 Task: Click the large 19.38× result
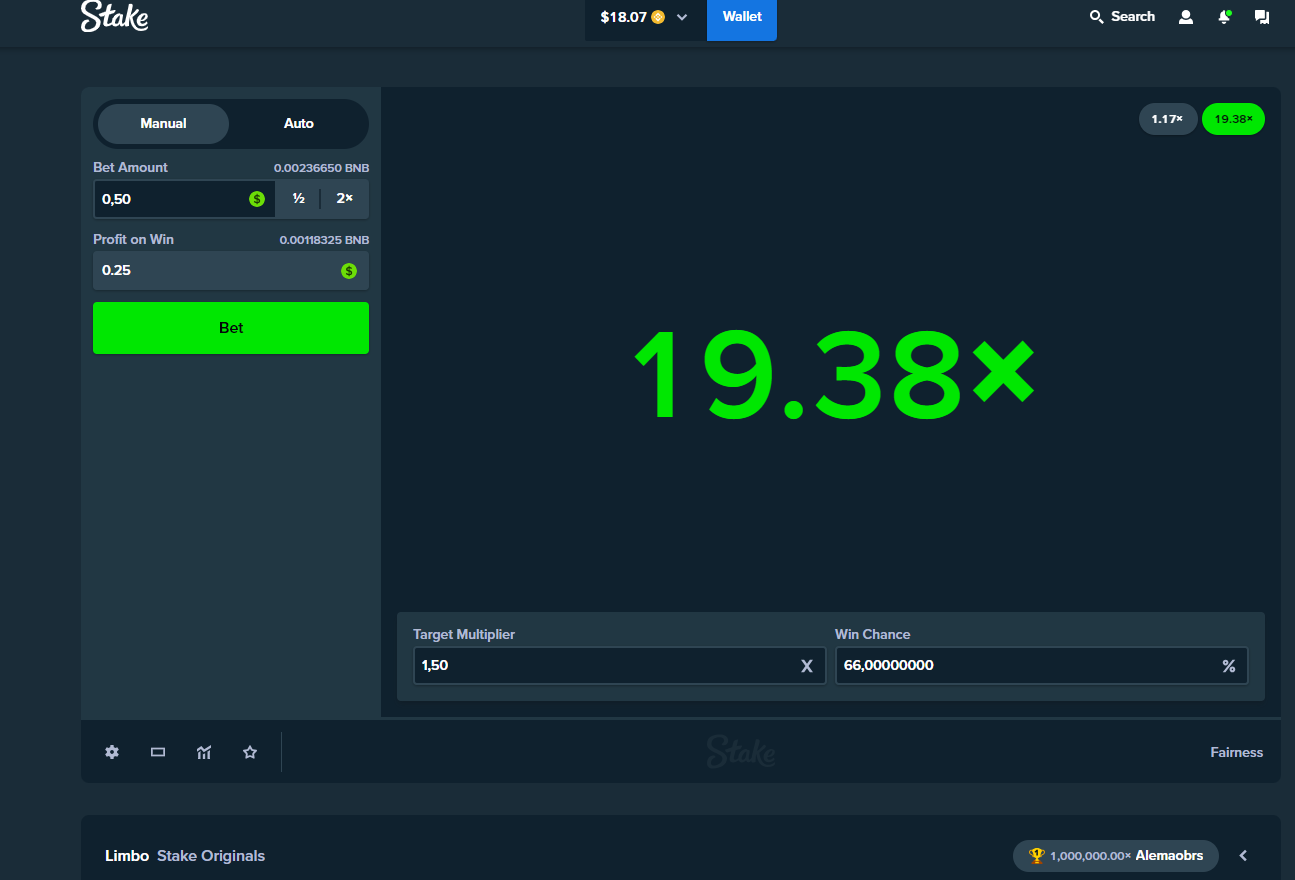(x=834, y=376)
